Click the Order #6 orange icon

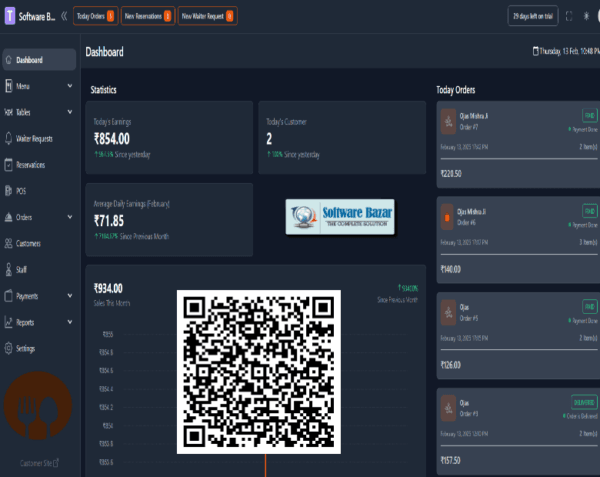447,217
